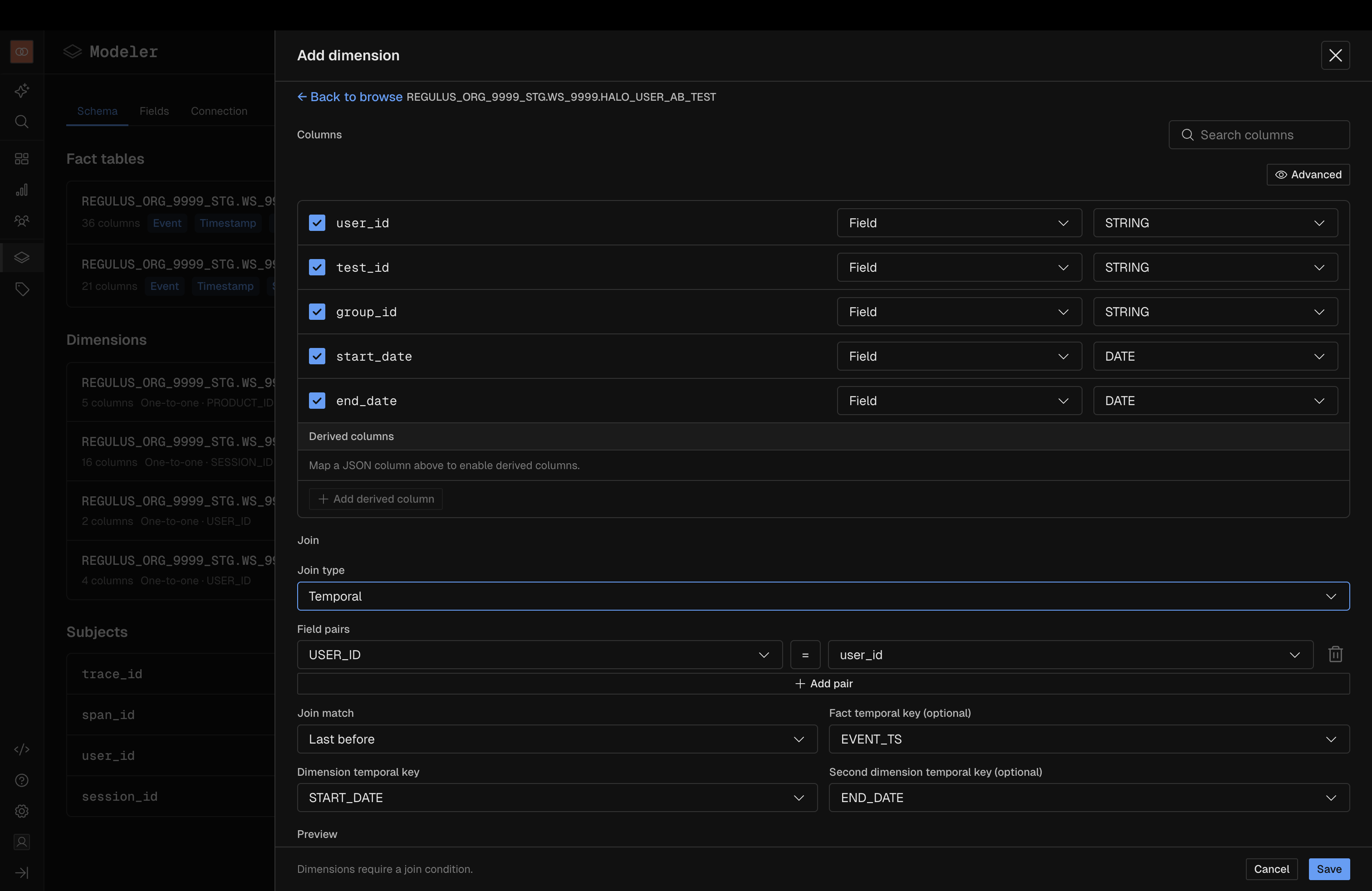Open the Second dimension temporal key END_DATE dropdown
This screenshot has width=1372, height=891.
pos(1089,798)
